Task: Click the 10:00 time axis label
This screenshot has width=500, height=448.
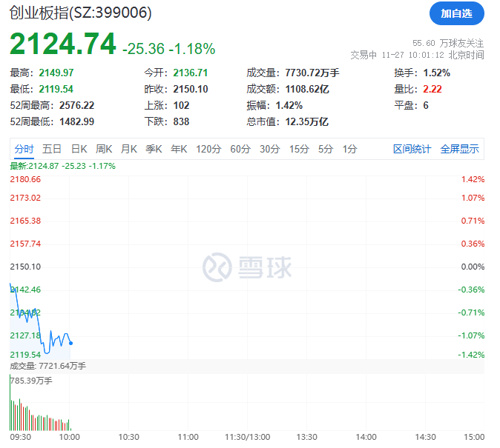Action: pos(69,437)
